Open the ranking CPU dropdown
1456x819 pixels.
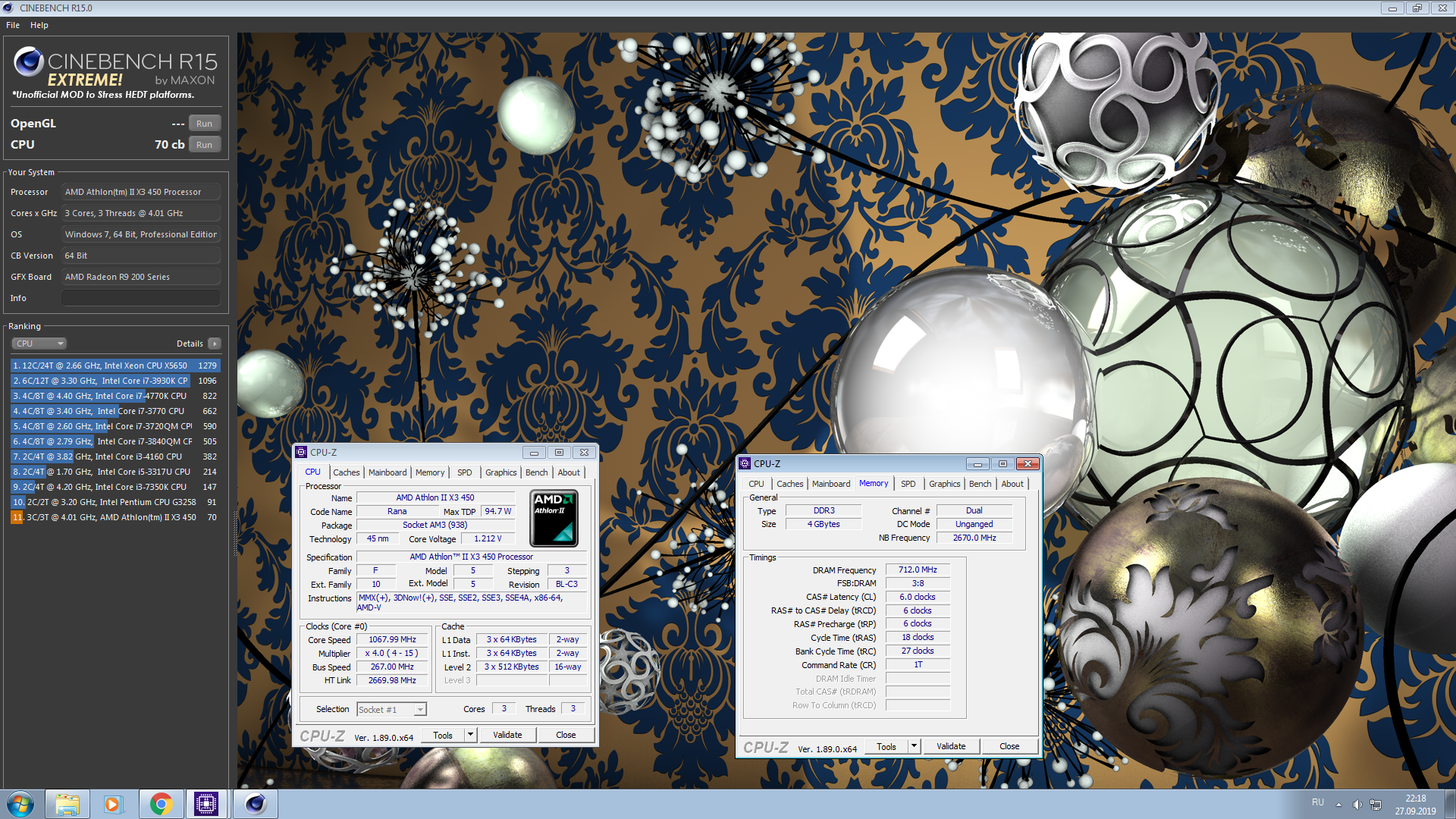coord(39,344)
